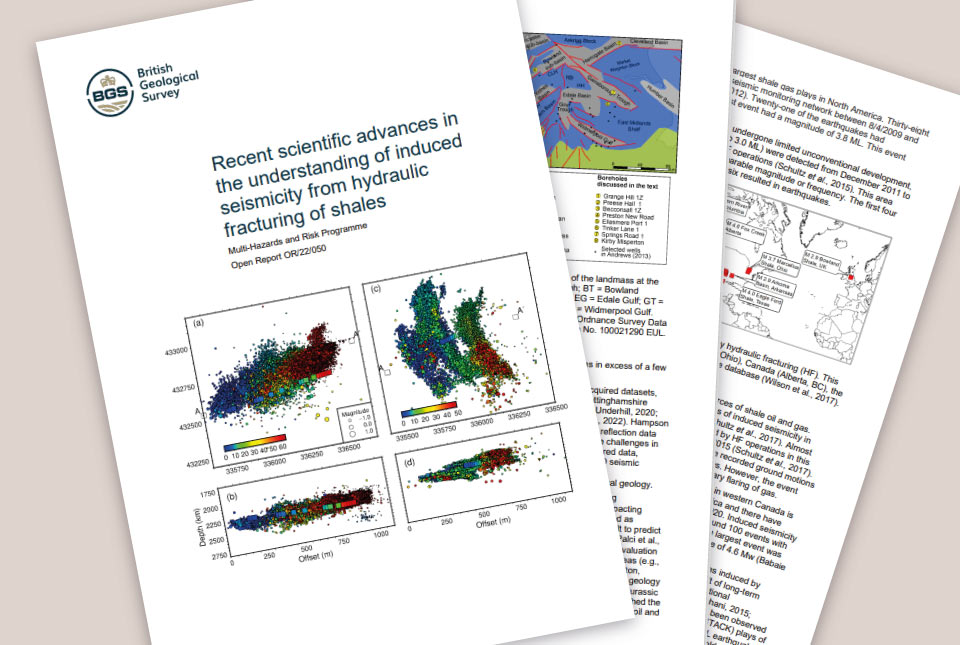This screenshot has height=645, width=960.
Task: Click the red Ohio marker on the world map
Action: coord(748,268)
